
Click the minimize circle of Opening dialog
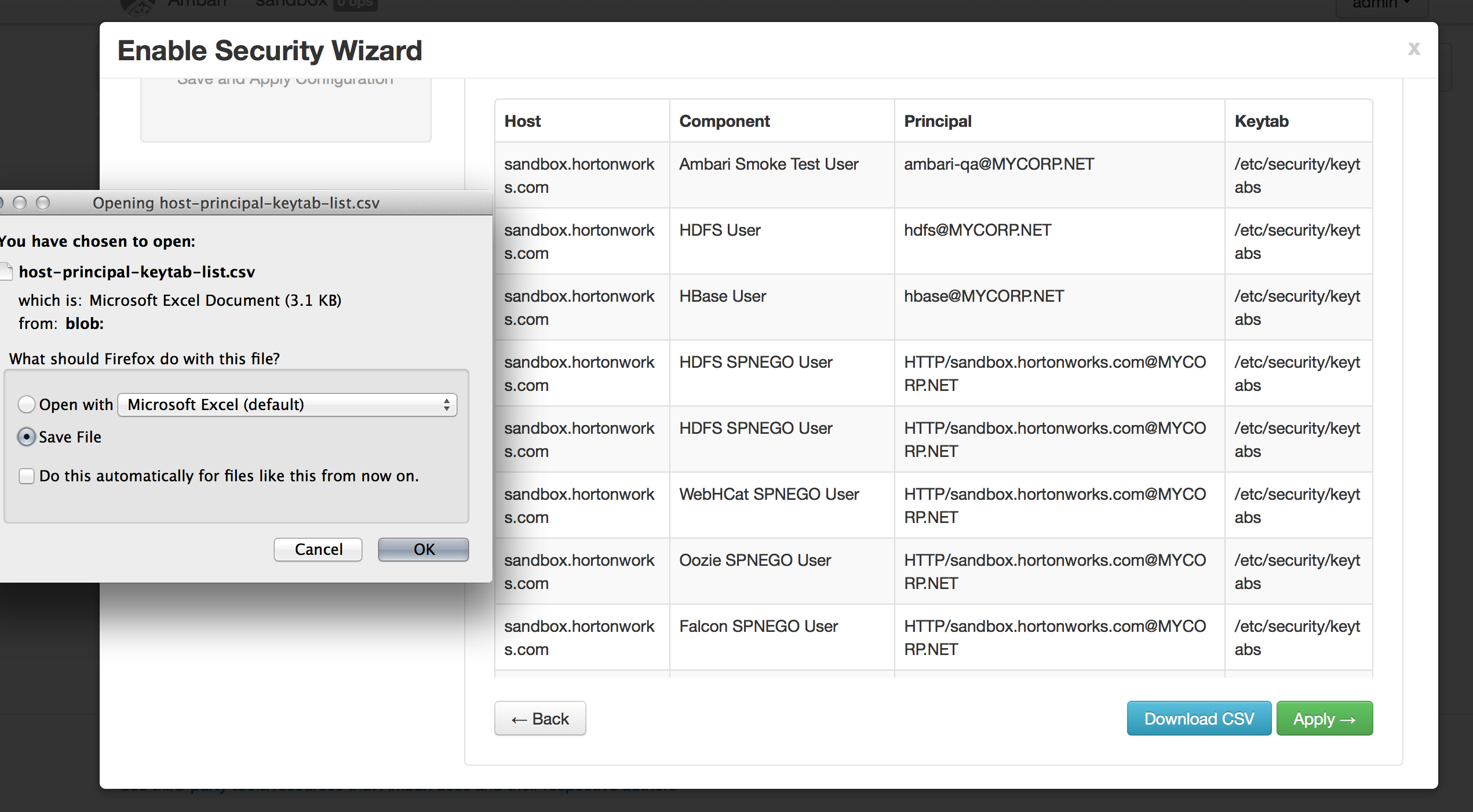coord(20,203)
